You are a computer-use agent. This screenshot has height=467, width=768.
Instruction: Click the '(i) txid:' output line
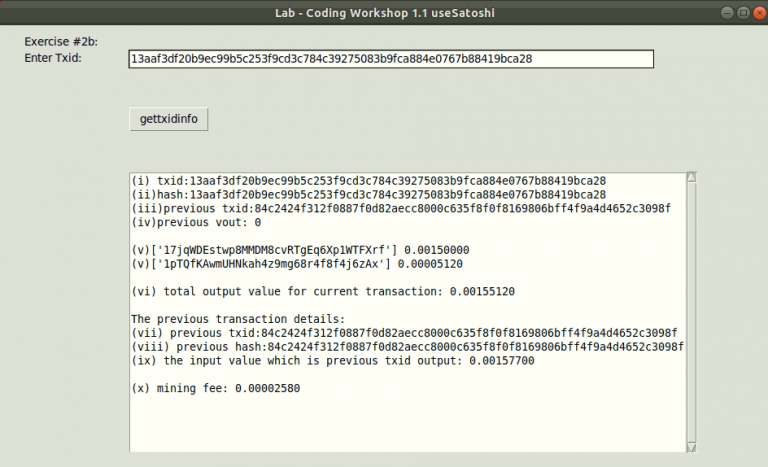(368, 181)
